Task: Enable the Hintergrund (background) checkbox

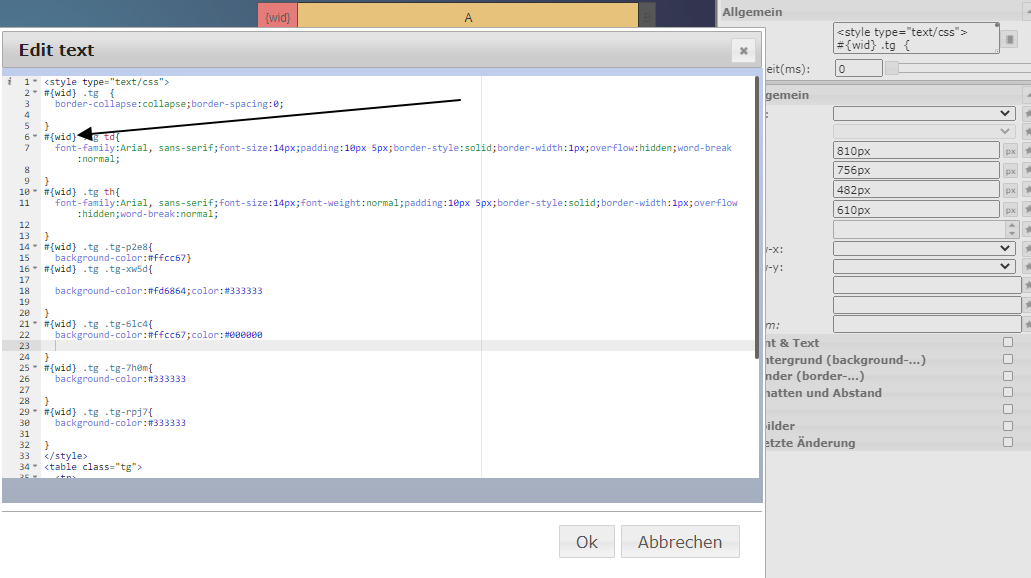Action: (x=1007, y=359)
